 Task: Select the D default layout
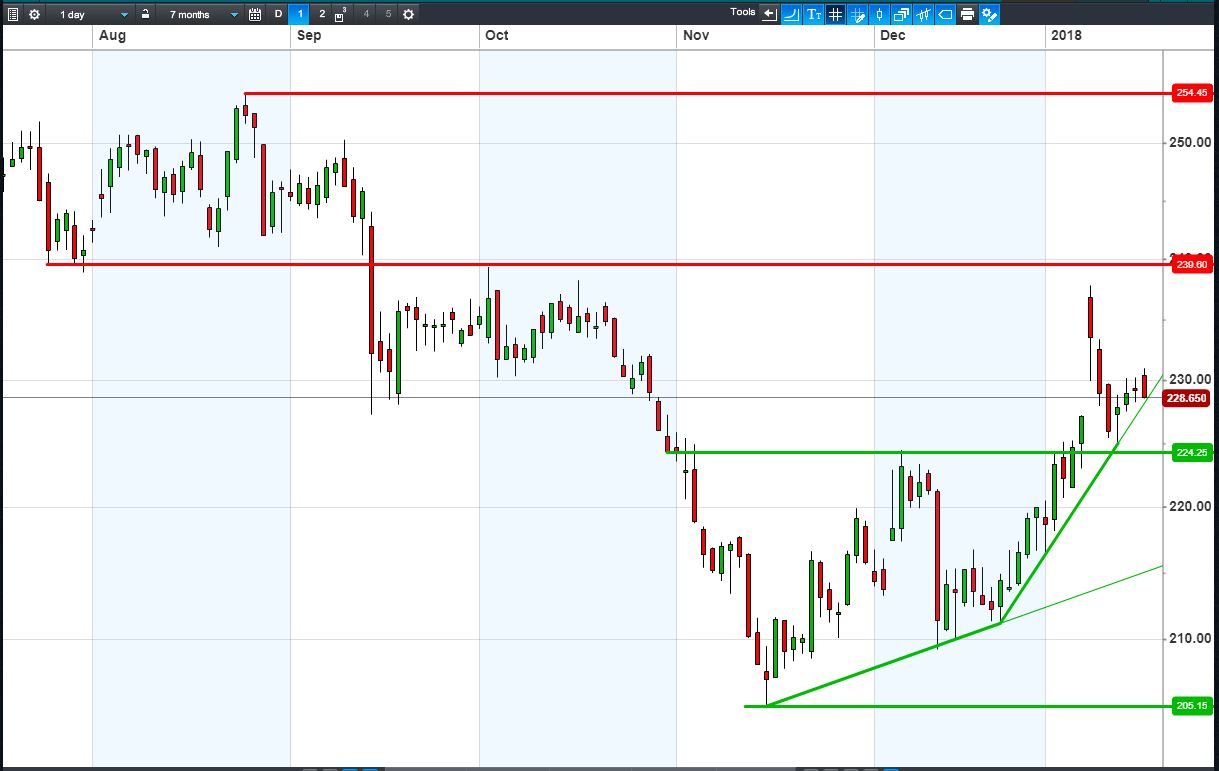279,14
